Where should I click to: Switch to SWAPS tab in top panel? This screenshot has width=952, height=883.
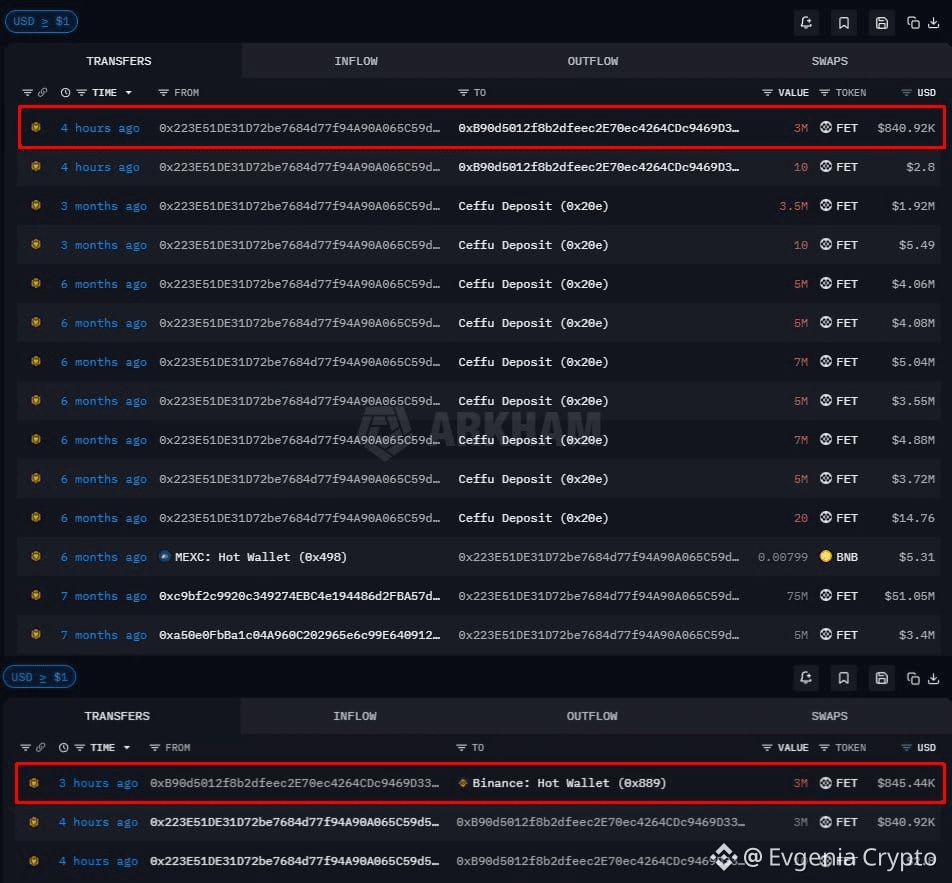[829, 61]
